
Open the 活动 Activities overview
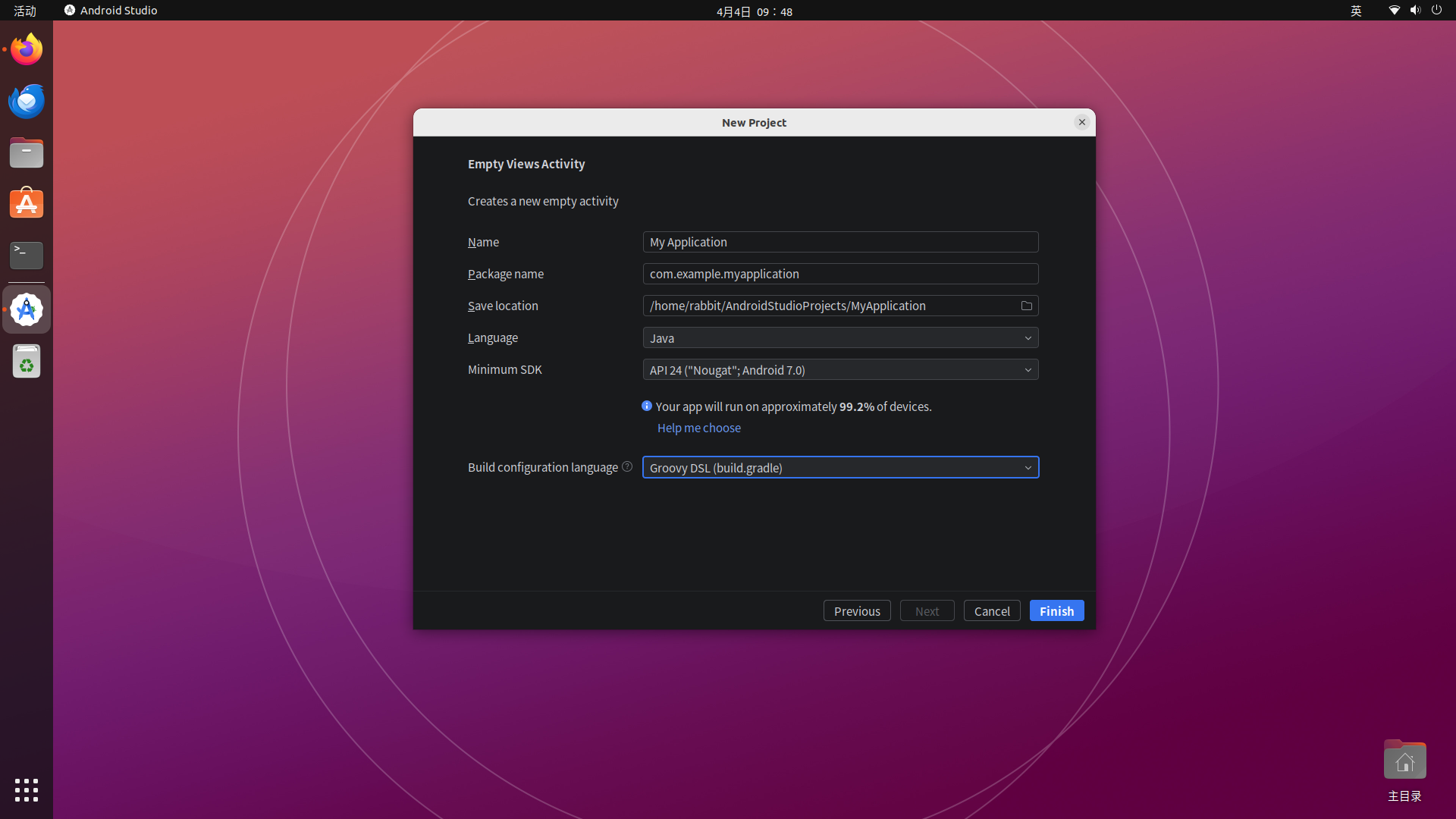25,11
